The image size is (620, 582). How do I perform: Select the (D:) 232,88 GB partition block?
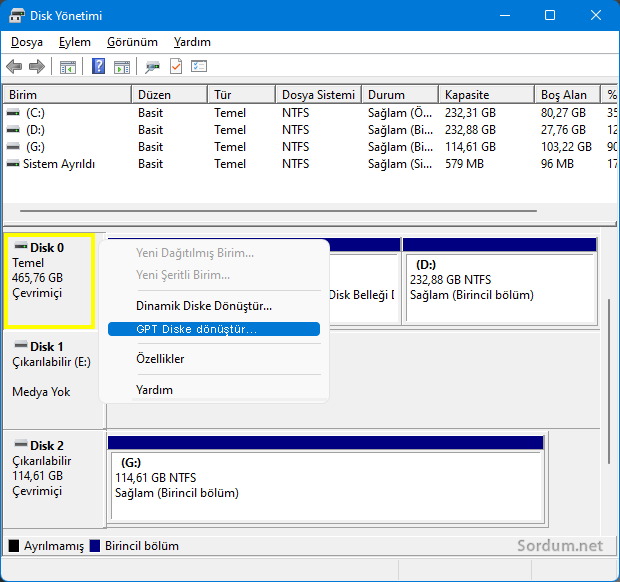coord(500,281)
